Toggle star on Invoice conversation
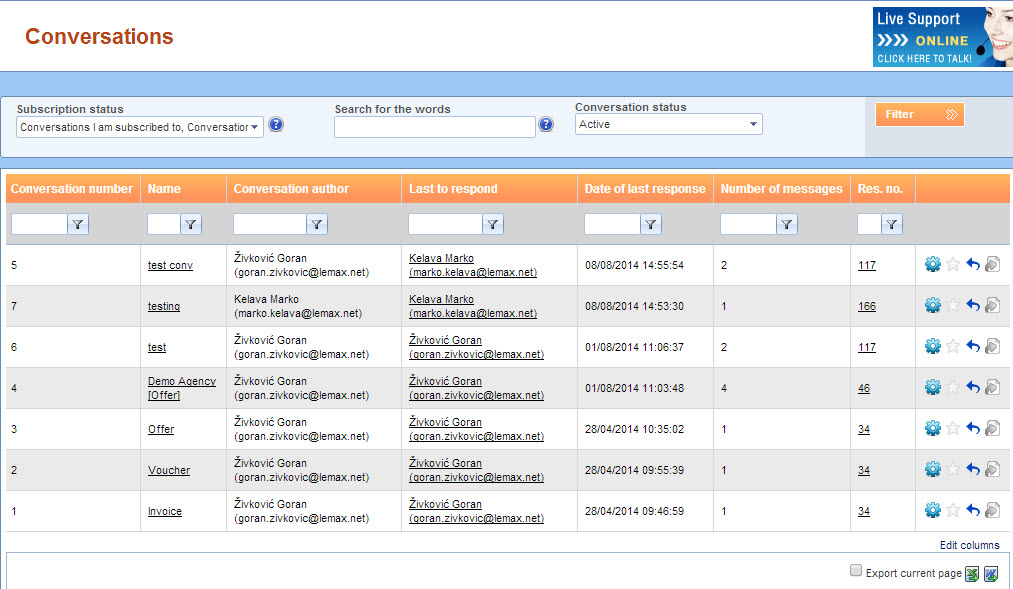The height and width of the screenshot is (589, 1013). coord(953,510)
